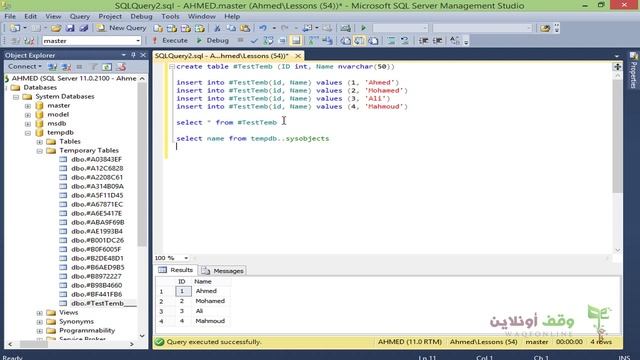Collapse the System Databases node

pyautogui.click(x=16, y=97)
